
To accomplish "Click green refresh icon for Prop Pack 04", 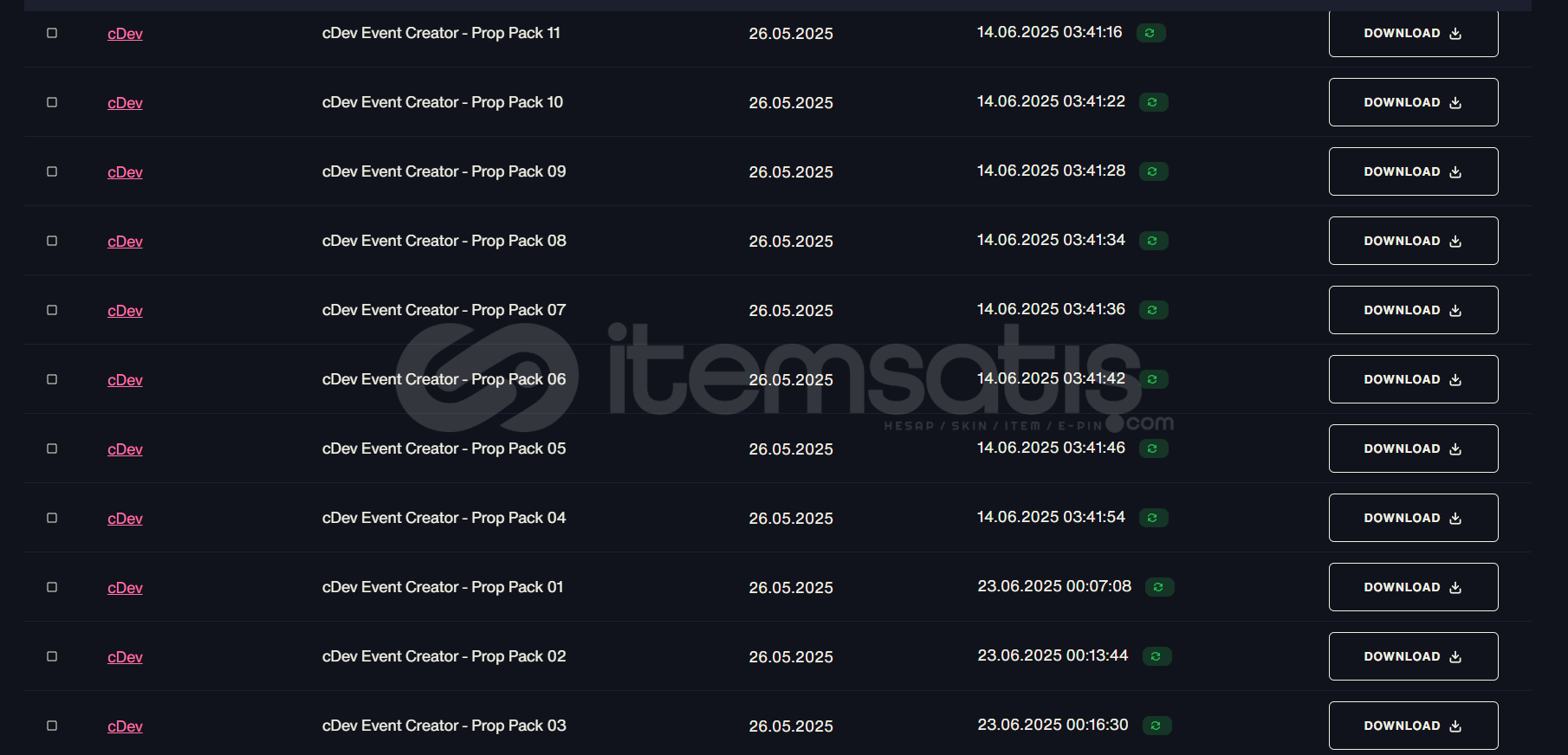I will [1152, 518].
